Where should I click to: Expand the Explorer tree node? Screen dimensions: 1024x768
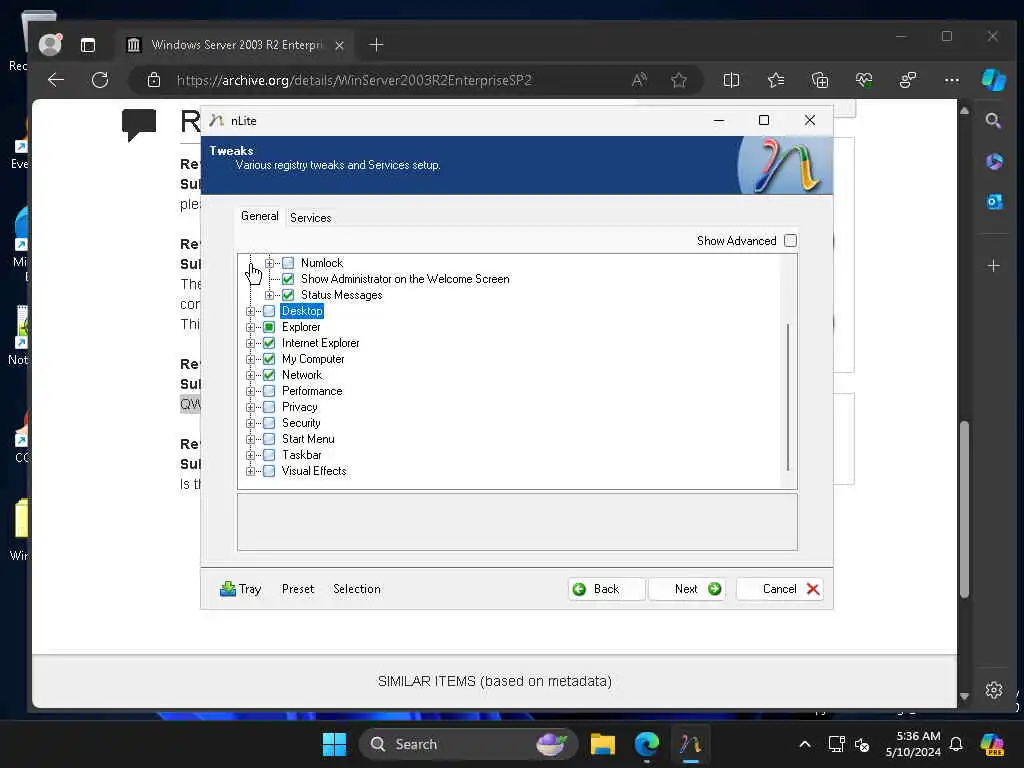pyautogui.click(x=250, y=327)
